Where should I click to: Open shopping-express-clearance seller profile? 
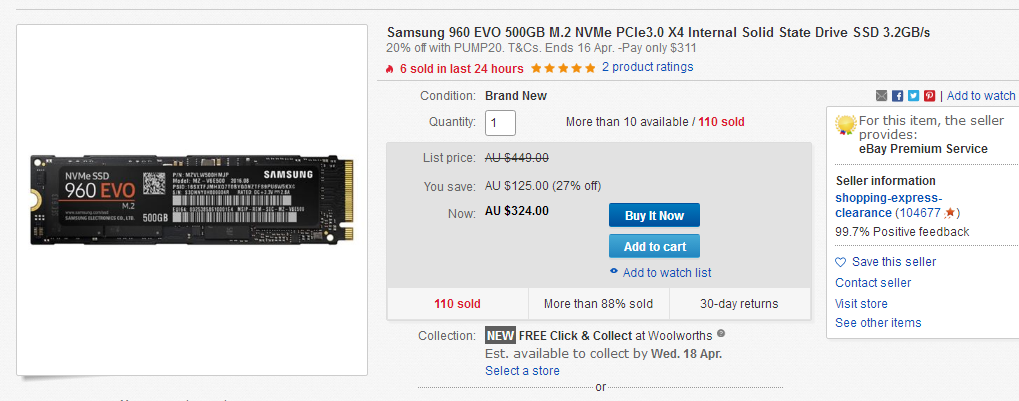point(888,205)
